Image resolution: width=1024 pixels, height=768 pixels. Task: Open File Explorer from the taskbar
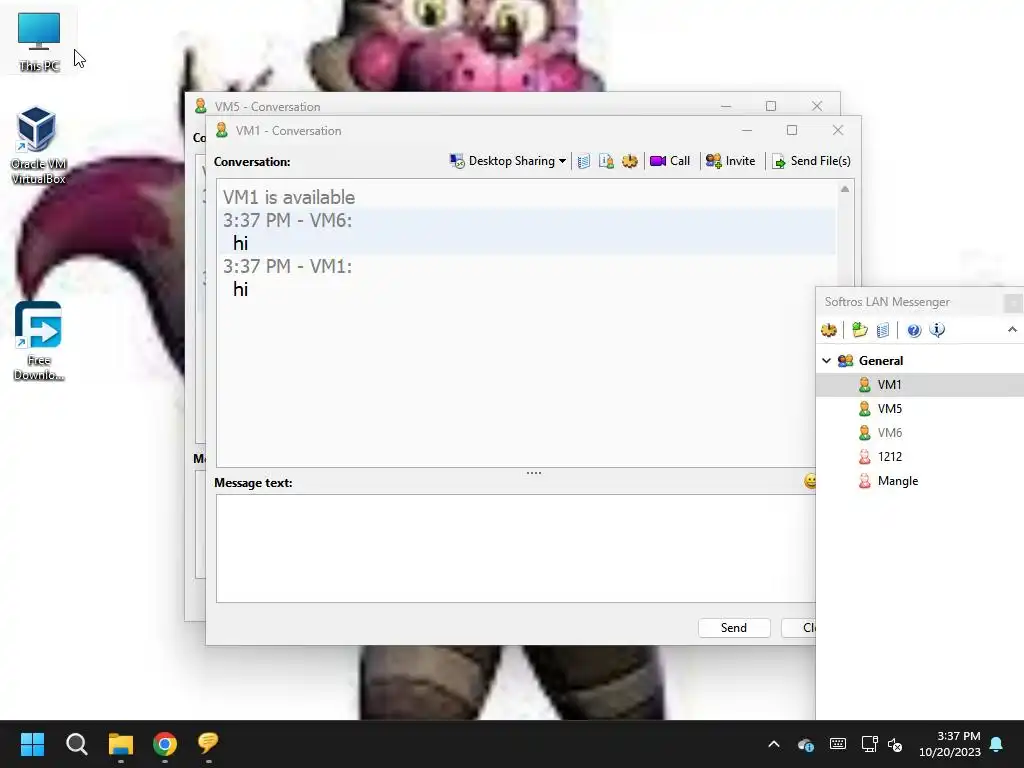(x=121, y=744)
